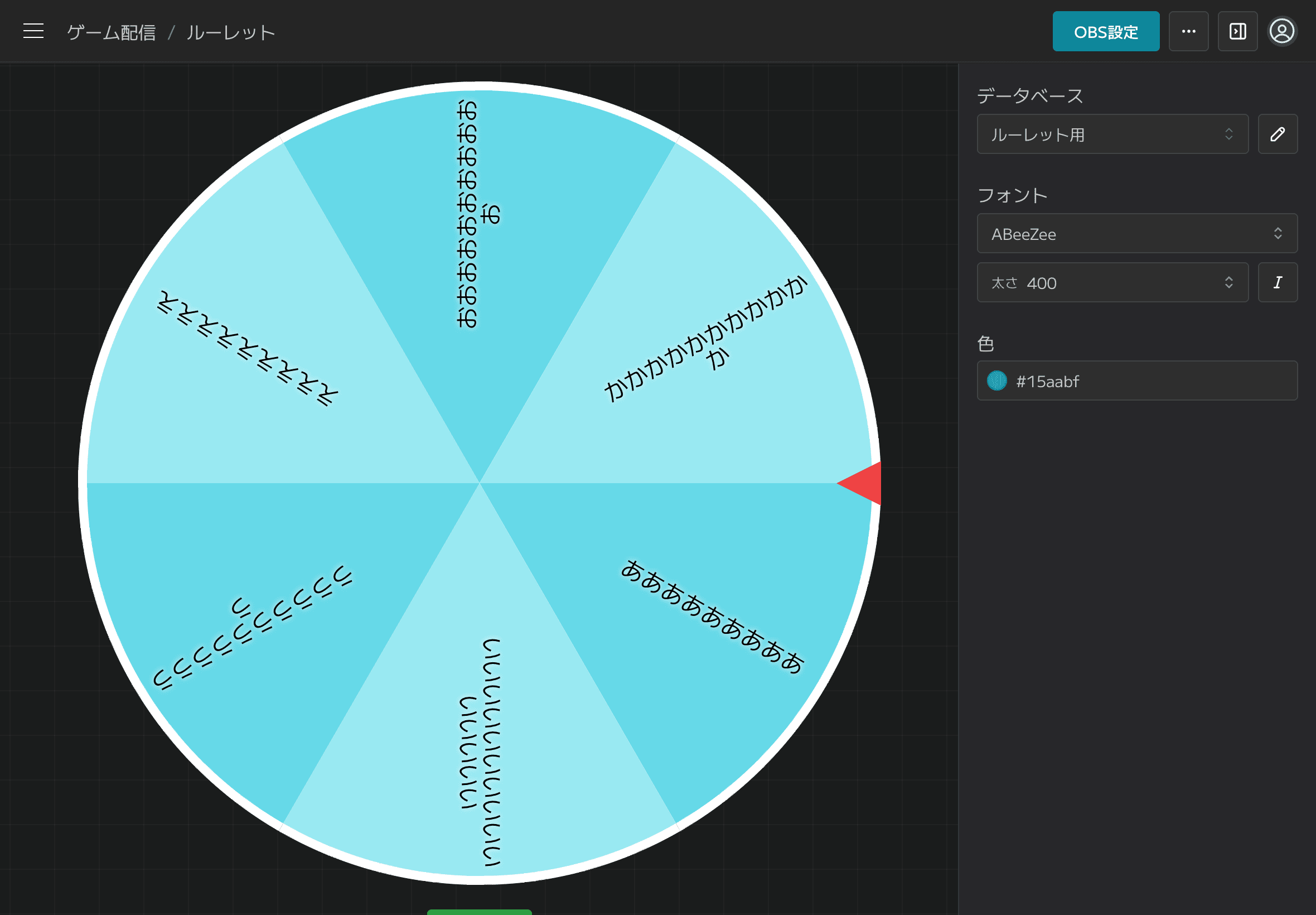Screen dimensions: 1316x915
Task: Toggle italic font style
Action: tap(1277, 283)
